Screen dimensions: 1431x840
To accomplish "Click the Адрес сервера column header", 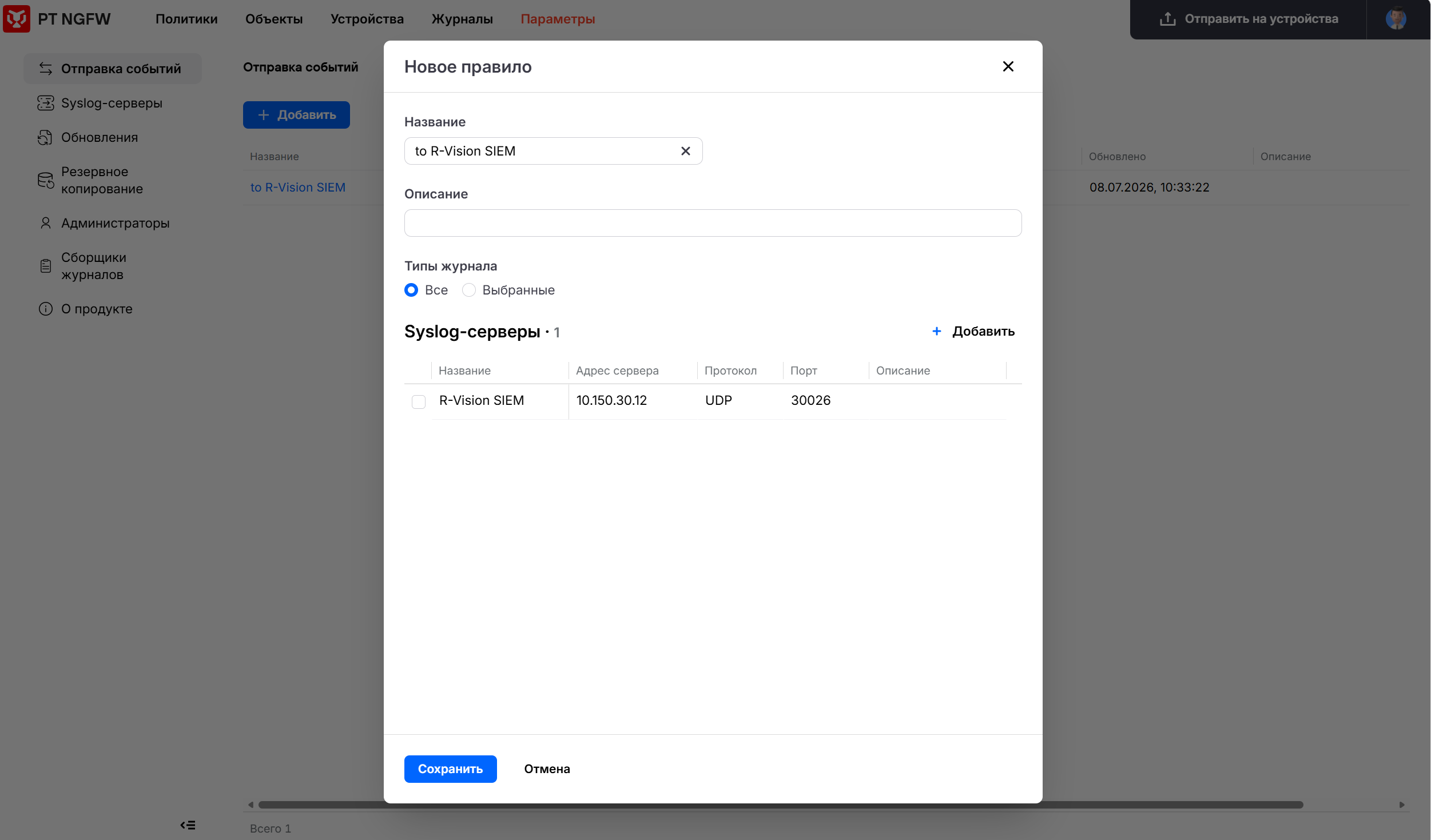I will click(x=617, y=371).
